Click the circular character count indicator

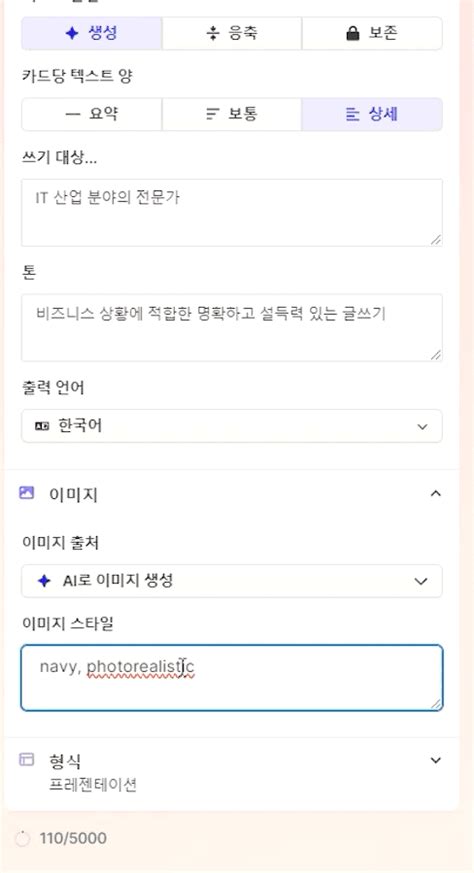22,838
